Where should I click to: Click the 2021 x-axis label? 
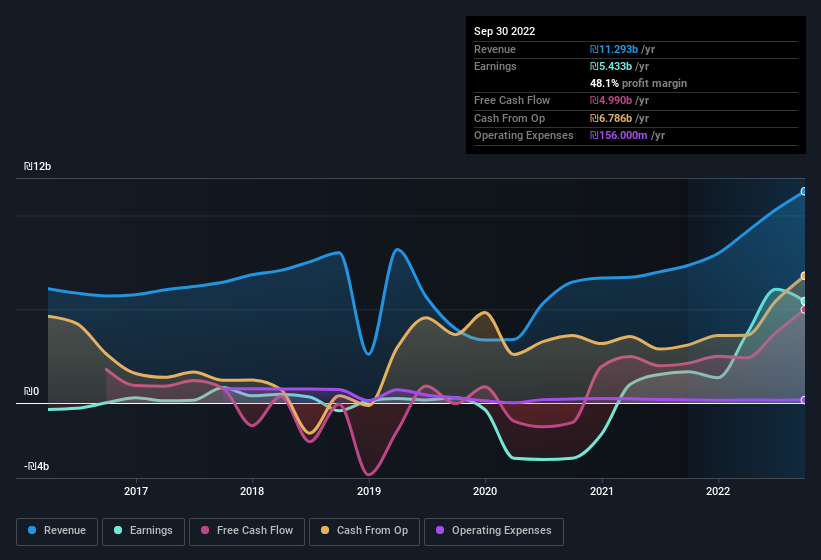tap(602, 491)
